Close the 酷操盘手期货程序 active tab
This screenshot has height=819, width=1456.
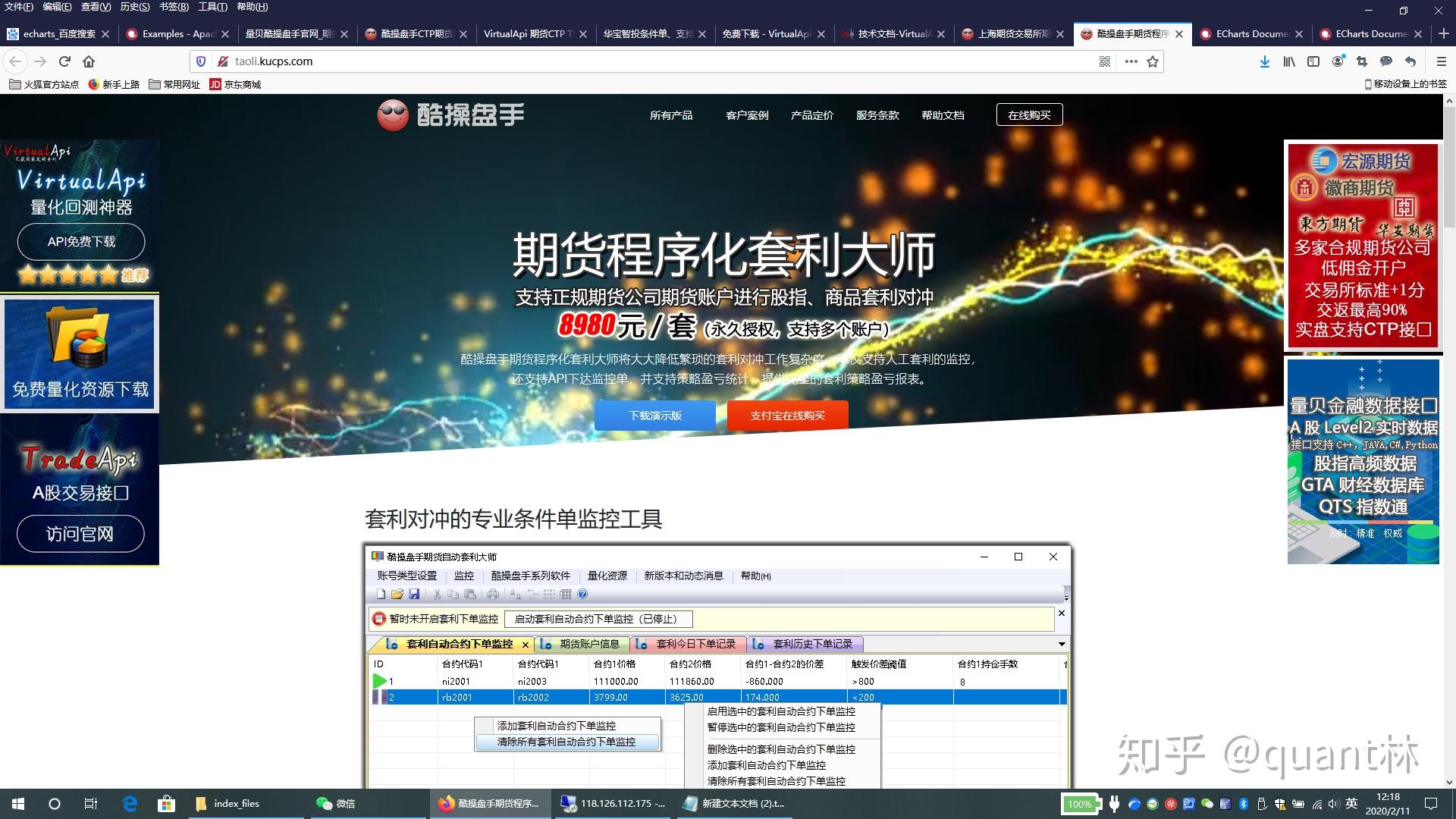point(1179,34)
